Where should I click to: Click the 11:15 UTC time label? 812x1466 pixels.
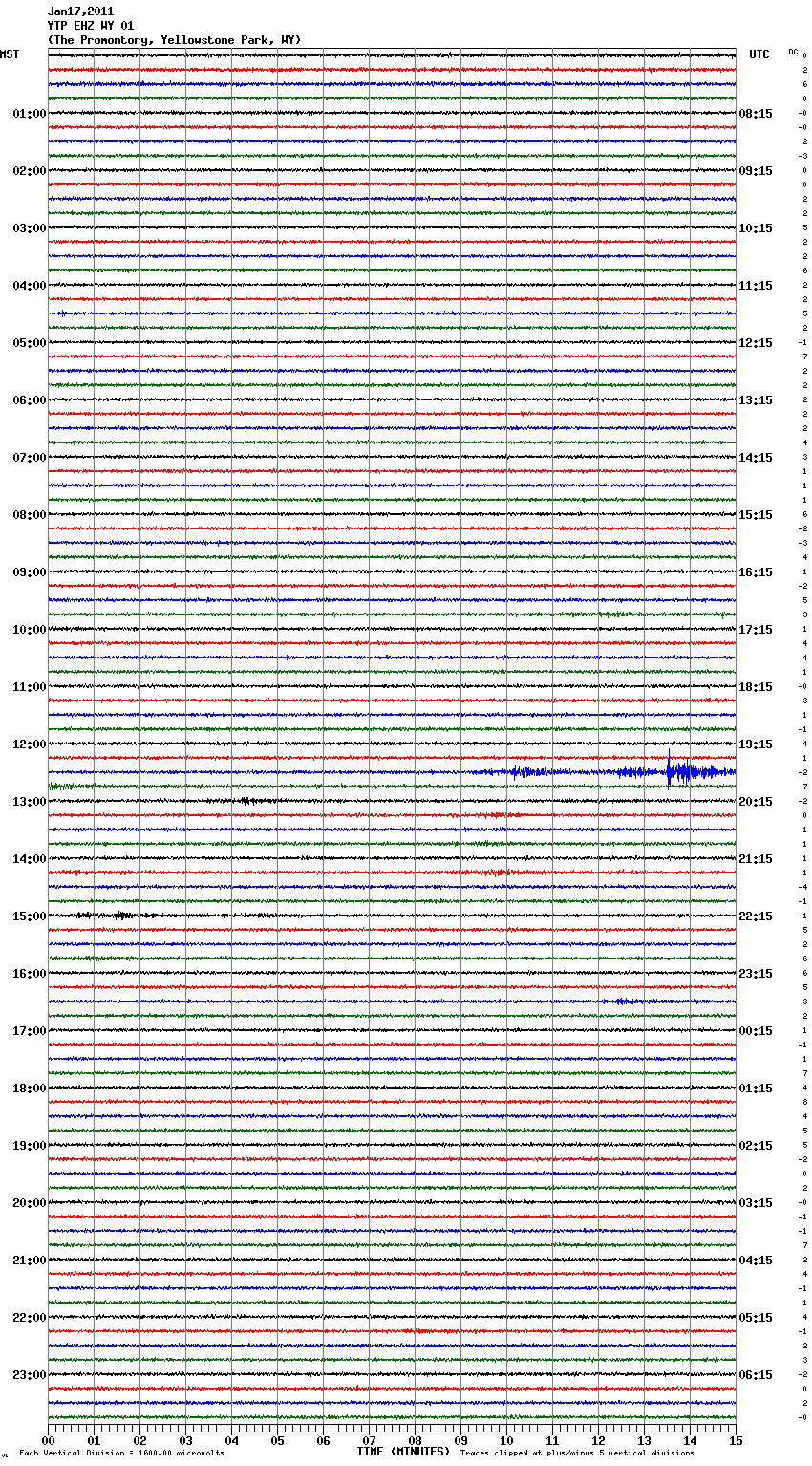(x=756, y=286)
